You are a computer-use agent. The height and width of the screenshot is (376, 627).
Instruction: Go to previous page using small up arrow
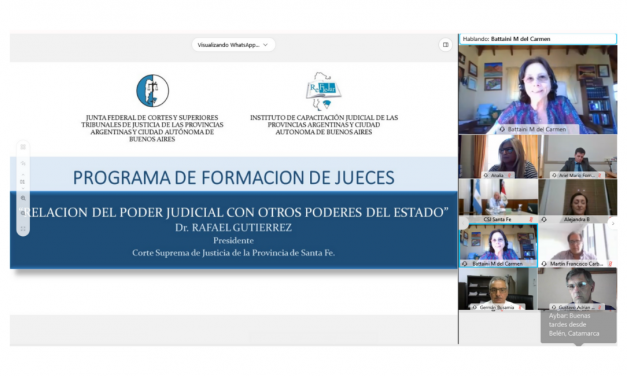coord(23,175)
